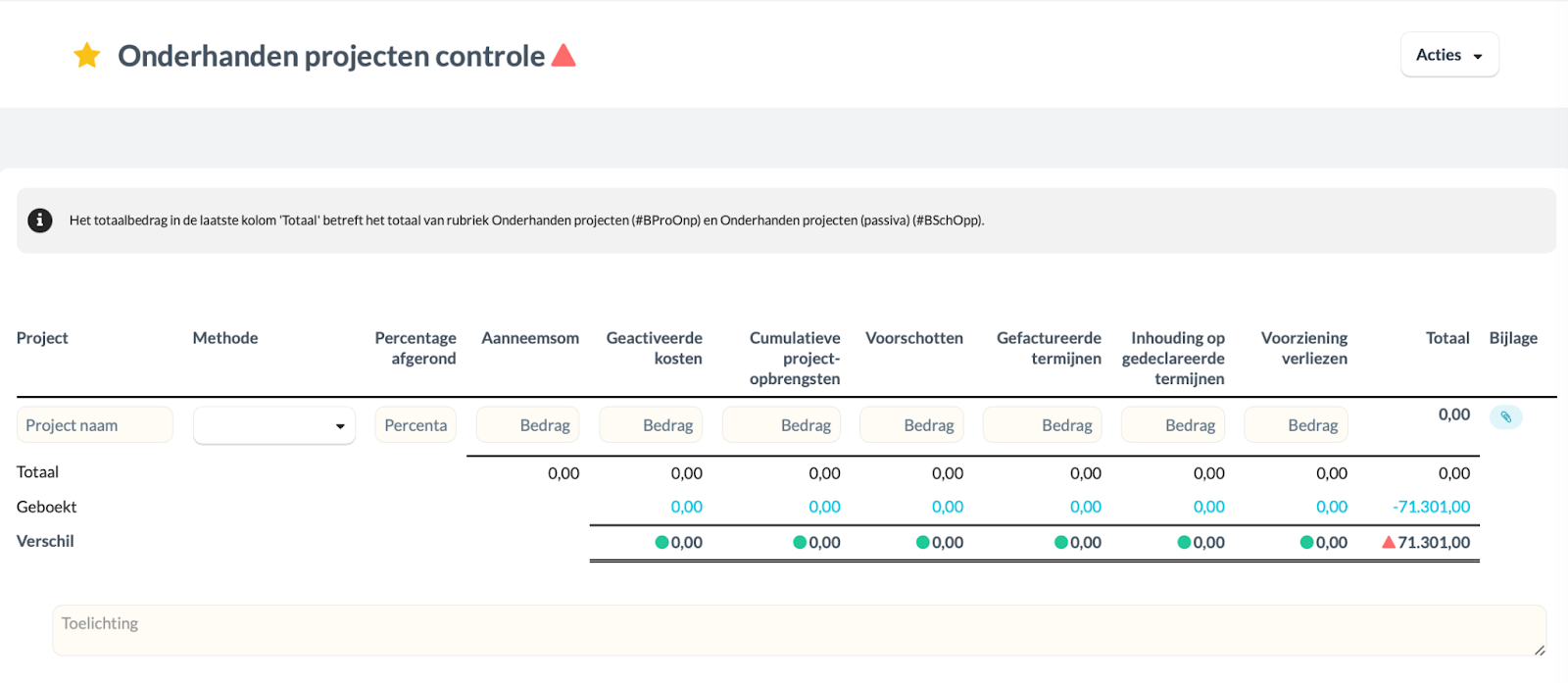1568x683 pixels.
Task: Click Geboekt 0,00 under Geactiveerde kosten
Action: [686, 507]
